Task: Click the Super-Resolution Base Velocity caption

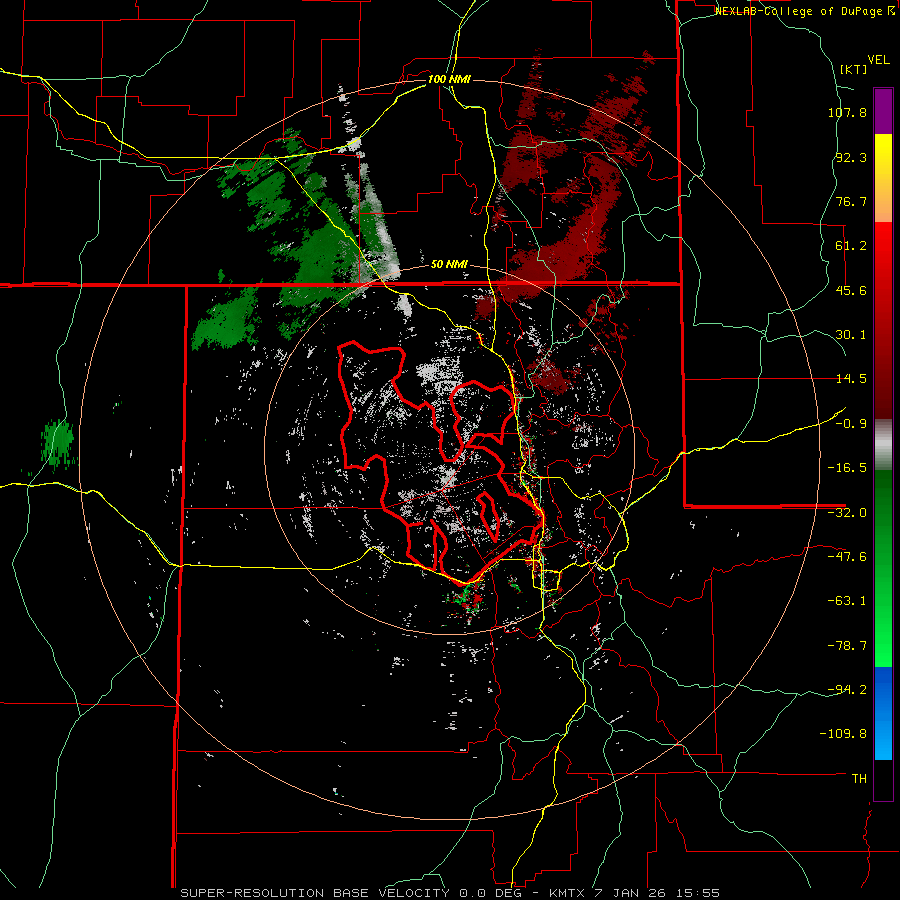Action: pyautogui.click(x=450, y=893)
